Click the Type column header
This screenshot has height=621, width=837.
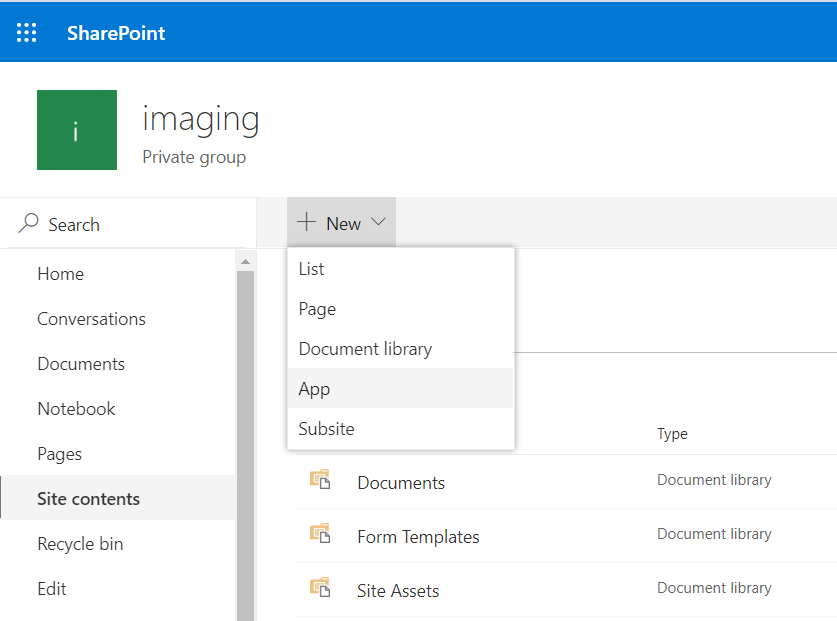(672, 434)
